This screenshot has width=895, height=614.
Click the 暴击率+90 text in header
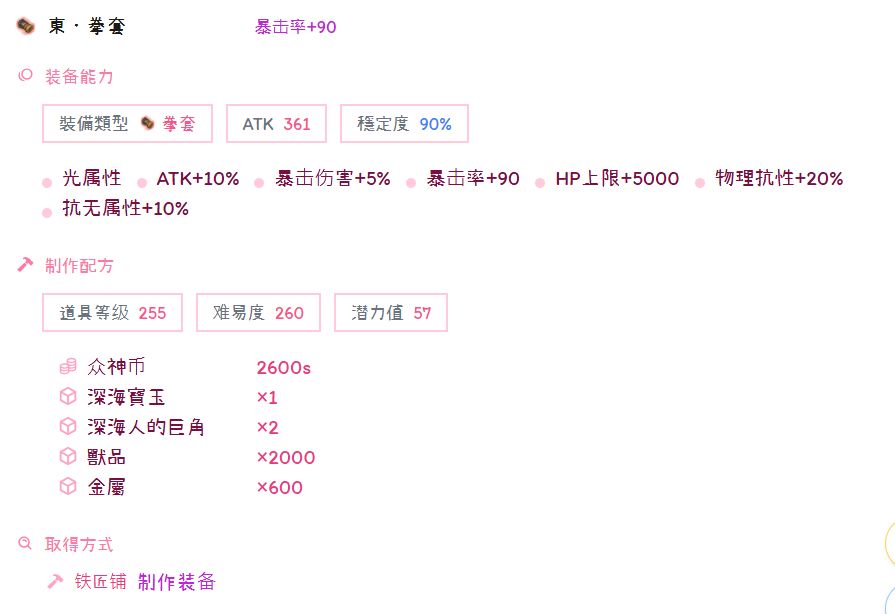296,27
